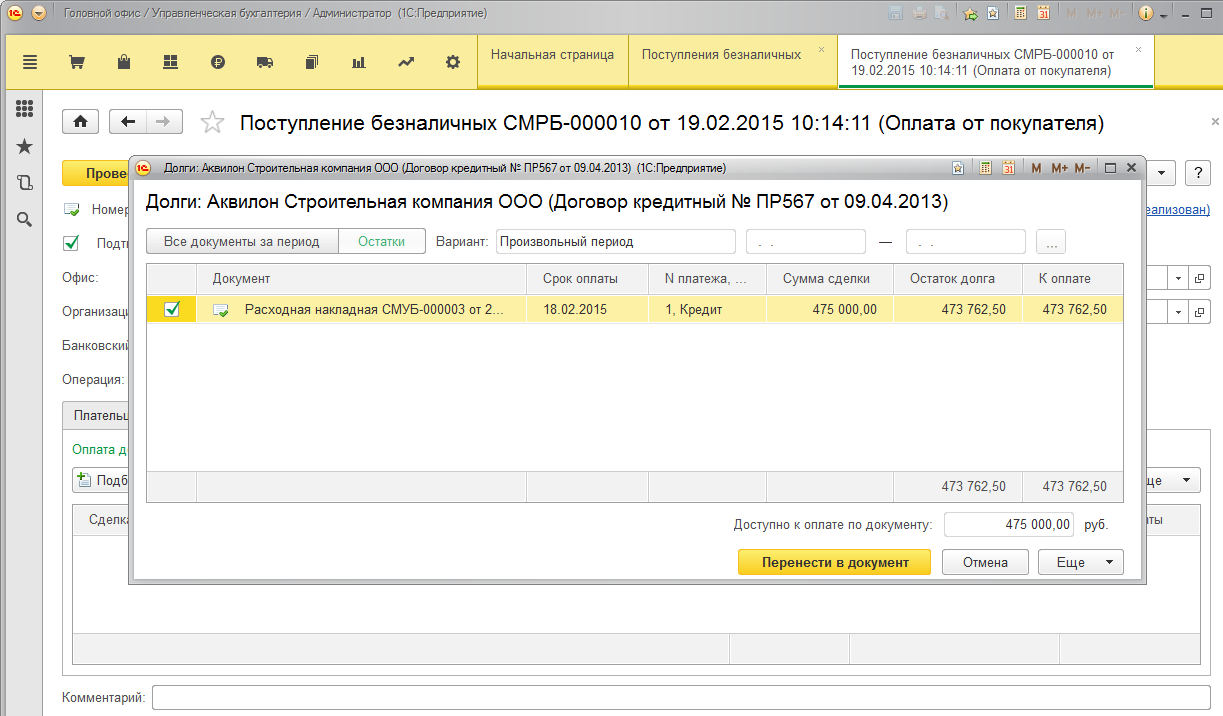Click the search magnifier in left sidebar
This screenshot has height=716, width=1223.
click(x=24, y=219)
